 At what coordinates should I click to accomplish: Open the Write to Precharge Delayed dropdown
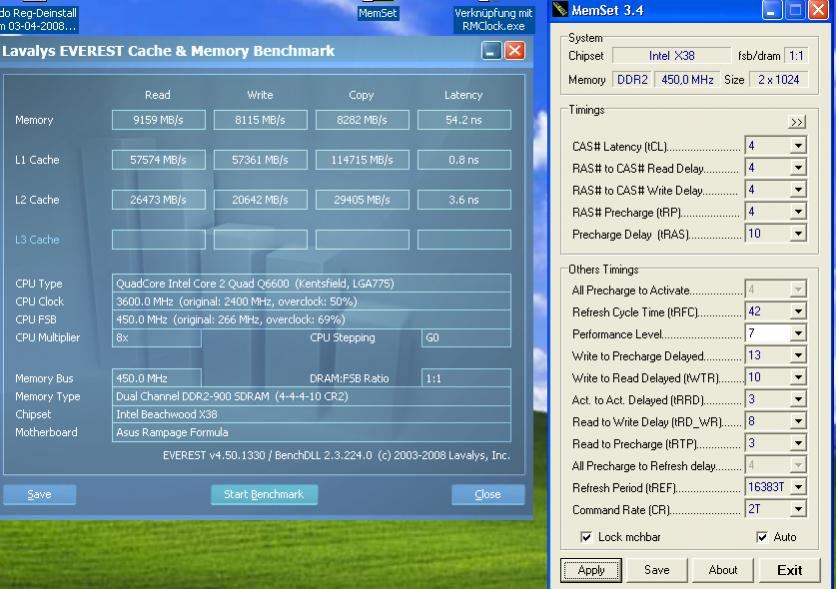pyautogui.click(x=798, y=355)
